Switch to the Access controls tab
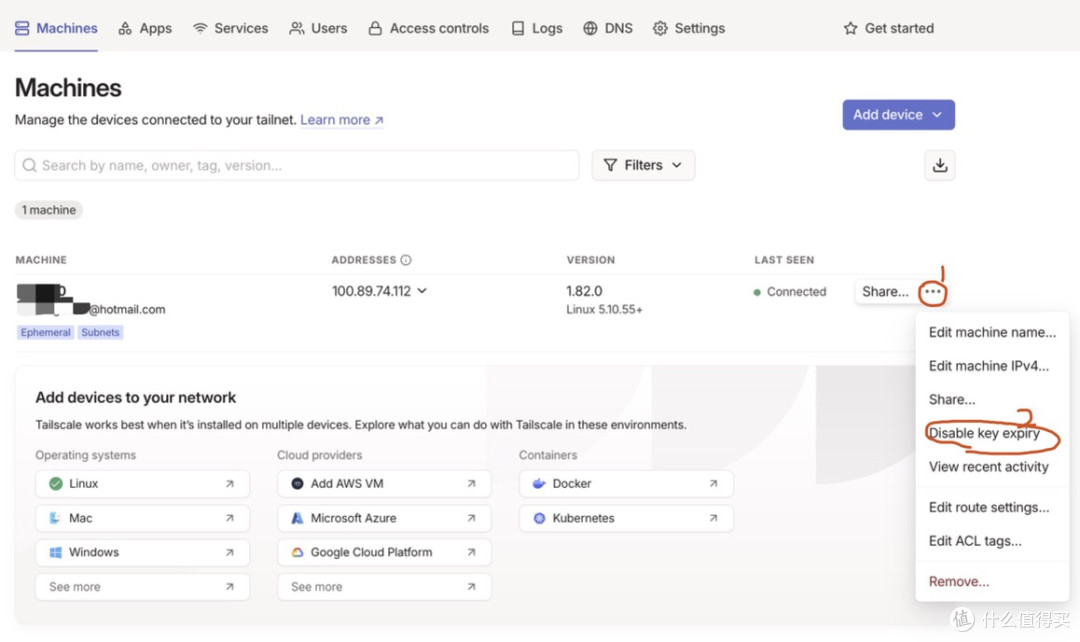1080x642 pixels. pos(428,28)
